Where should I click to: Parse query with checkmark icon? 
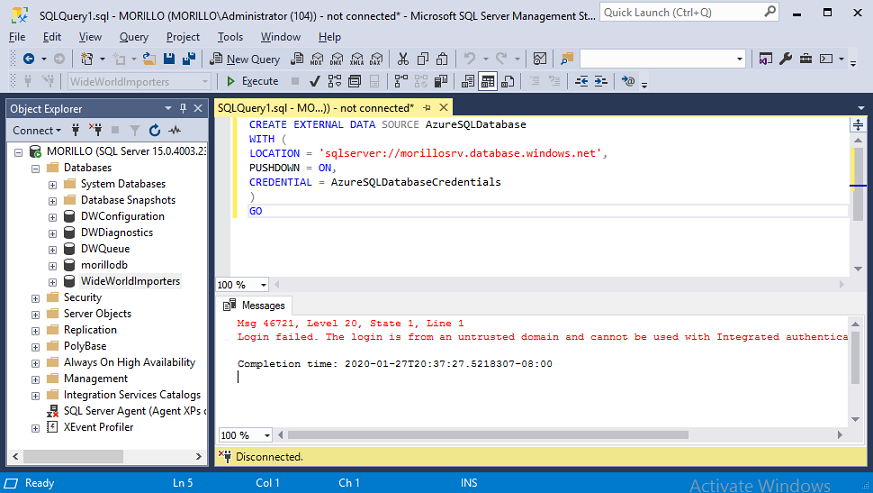tap(315, 81)
